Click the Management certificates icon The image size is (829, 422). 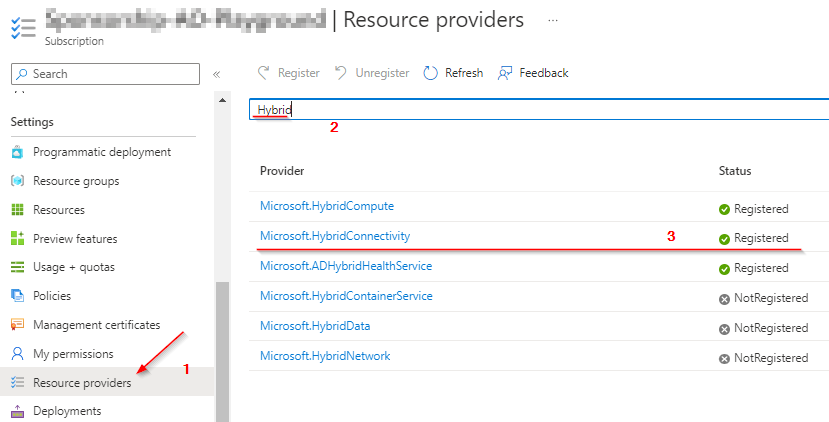pyautogui.click(x=17, y=325)
